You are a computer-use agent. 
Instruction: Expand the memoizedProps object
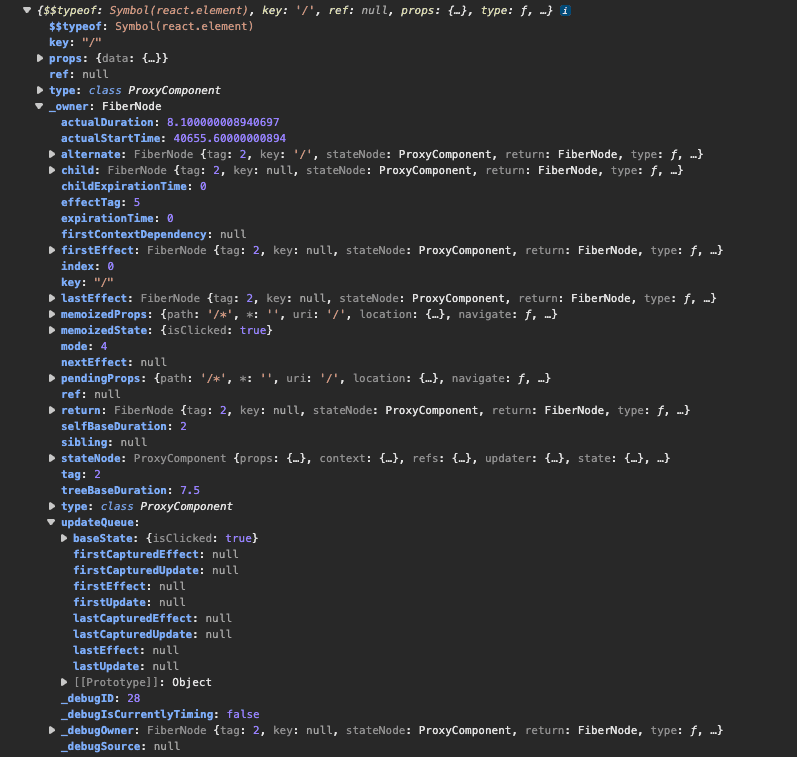(x=52, y=314)
